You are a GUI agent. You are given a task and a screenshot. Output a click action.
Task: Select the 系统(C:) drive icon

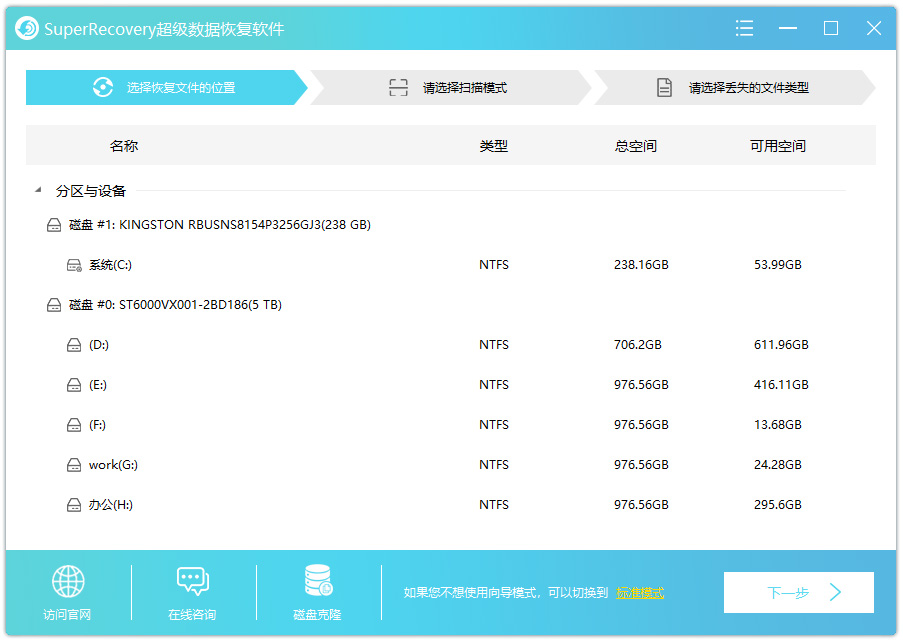click(74, 264)
